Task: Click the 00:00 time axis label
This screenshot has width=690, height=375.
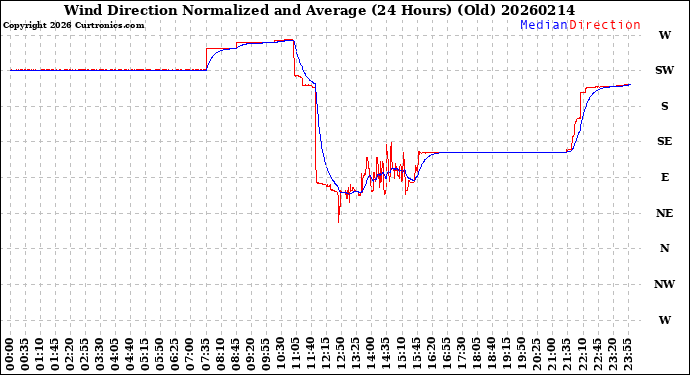Action: click(10, 355)
